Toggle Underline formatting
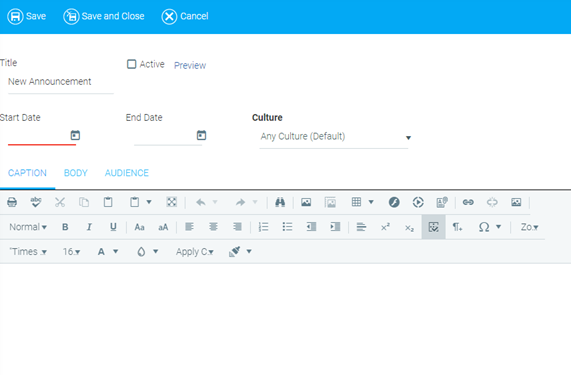The image size is (571, 375). coord(113,227)
